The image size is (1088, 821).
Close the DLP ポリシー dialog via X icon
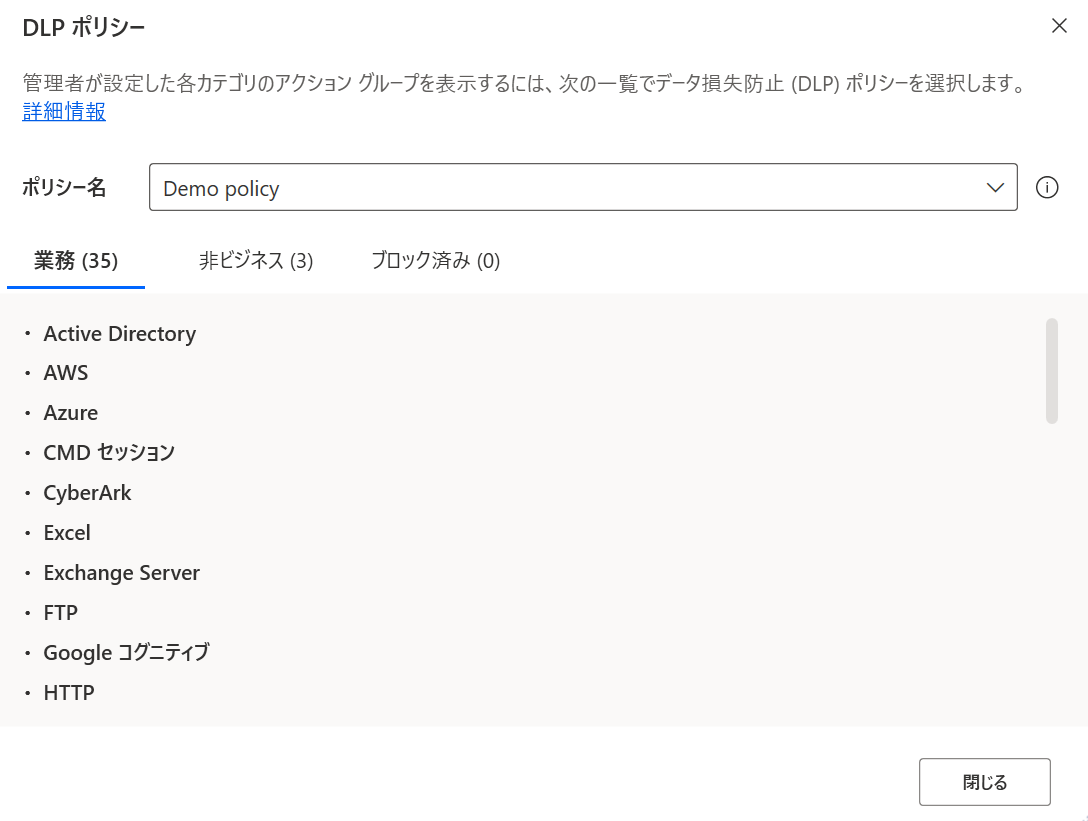click(1059, 26)
